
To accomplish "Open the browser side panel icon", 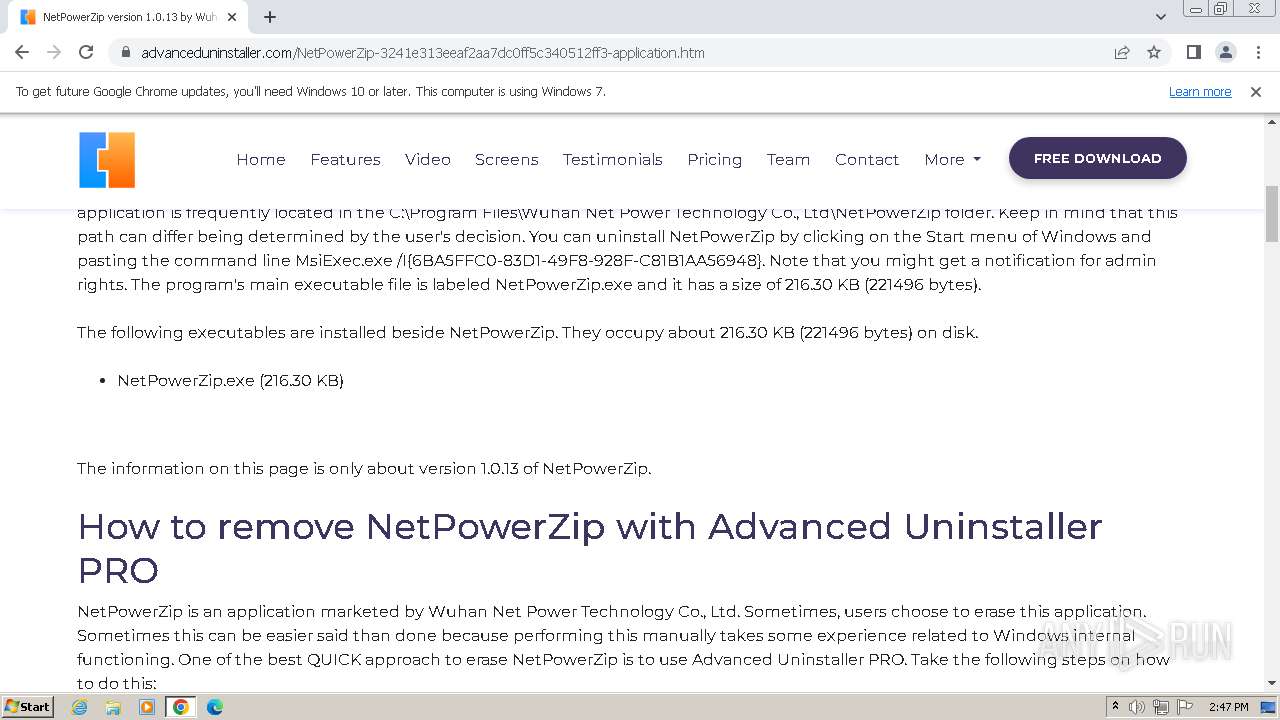I will click(1194, 52).
